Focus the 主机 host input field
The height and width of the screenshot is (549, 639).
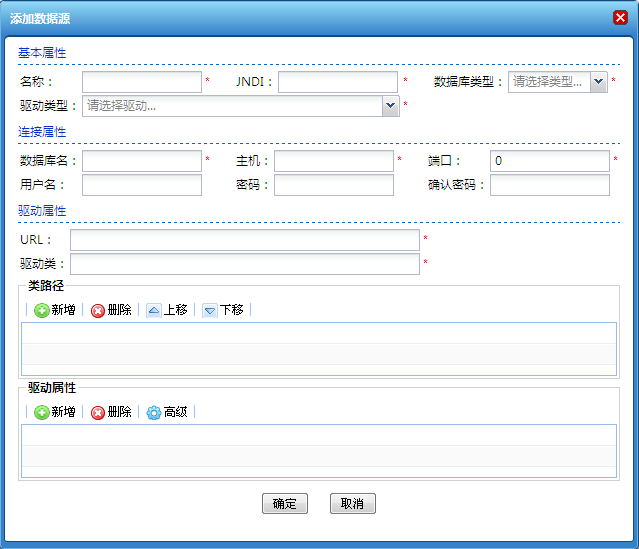[334, 161]
